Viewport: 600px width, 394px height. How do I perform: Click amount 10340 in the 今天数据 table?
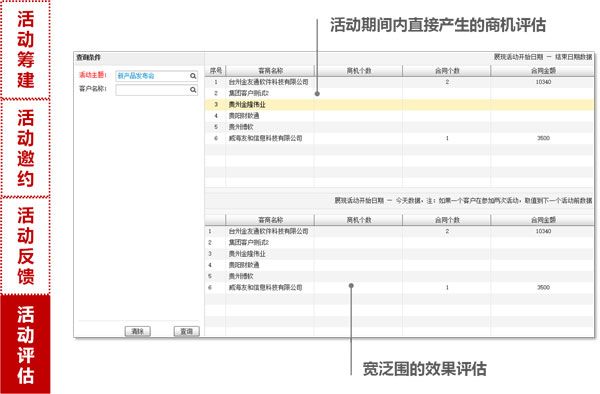coord(543,231)
